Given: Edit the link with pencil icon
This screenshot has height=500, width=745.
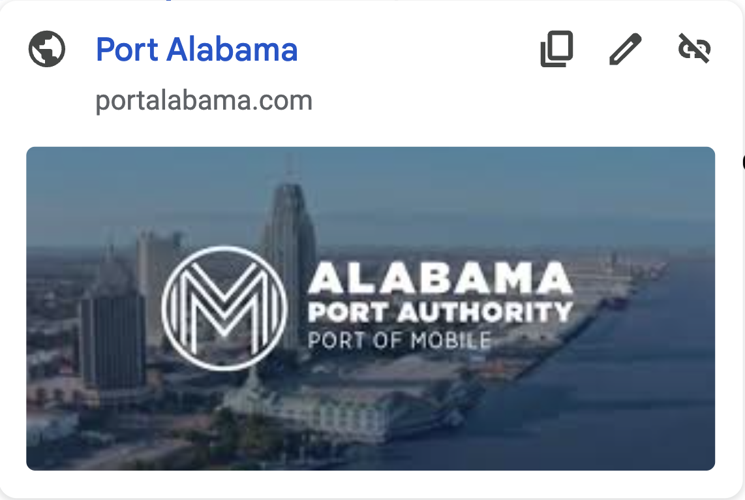Looking at the screenshot, I should coord(625,49).
